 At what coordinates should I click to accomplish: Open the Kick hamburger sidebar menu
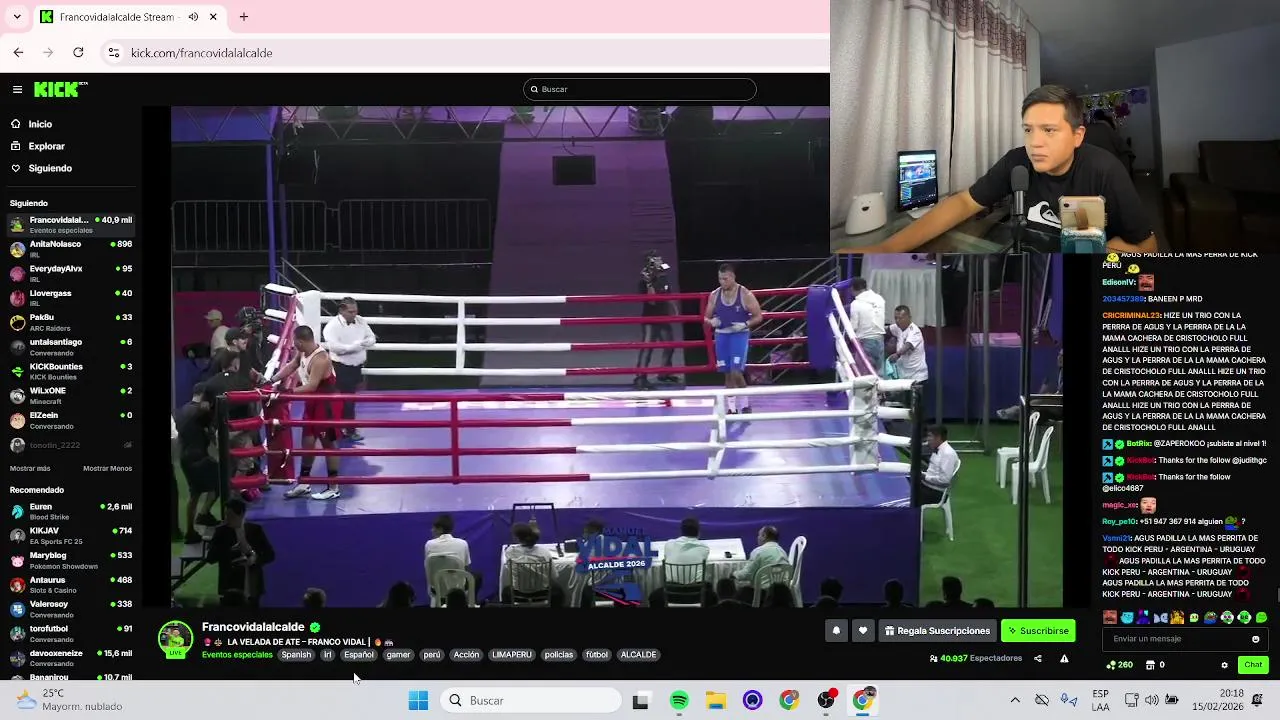17,89
